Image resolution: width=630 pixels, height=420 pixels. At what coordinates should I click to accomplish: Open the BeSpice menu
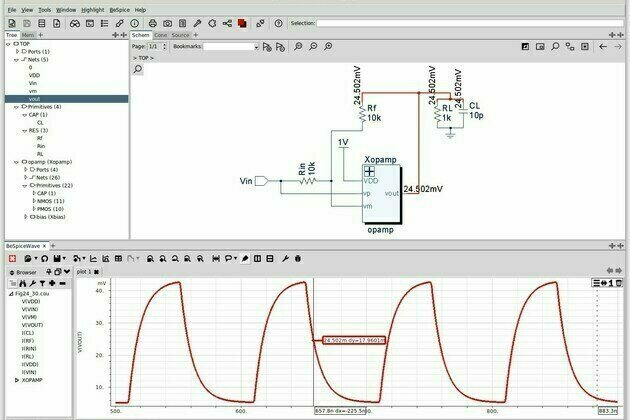click(x=119, y=10)
